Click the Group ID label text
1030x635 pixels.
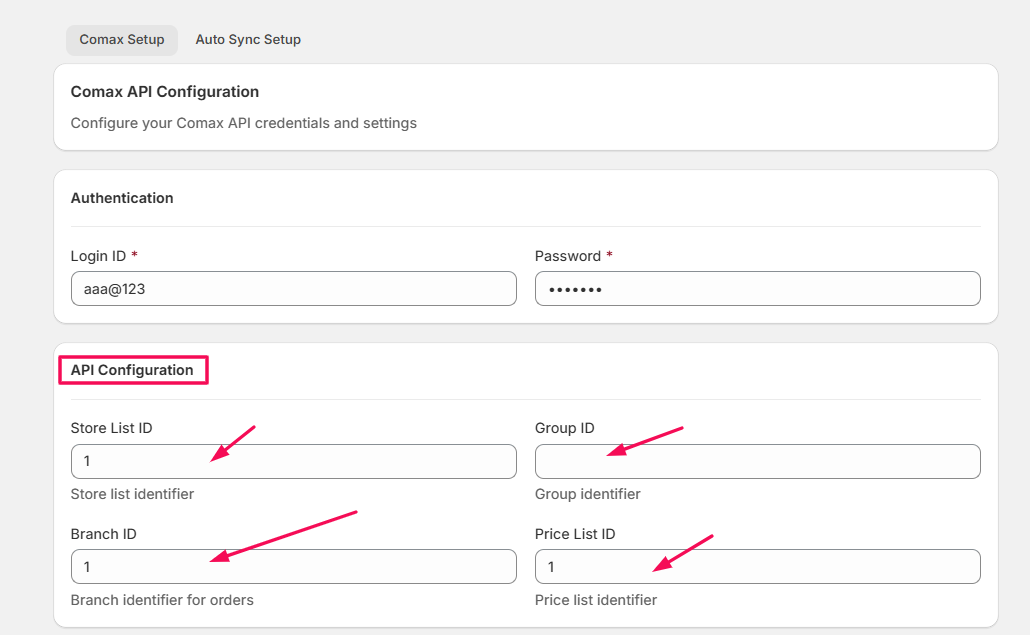tap(564, 428)
